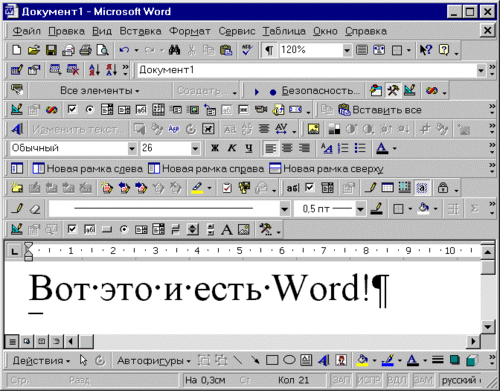This screenshot has width=500, height=391.
Task: Click the yellow Highlight marker in reviewing toolbar
Action: point(197,188)
